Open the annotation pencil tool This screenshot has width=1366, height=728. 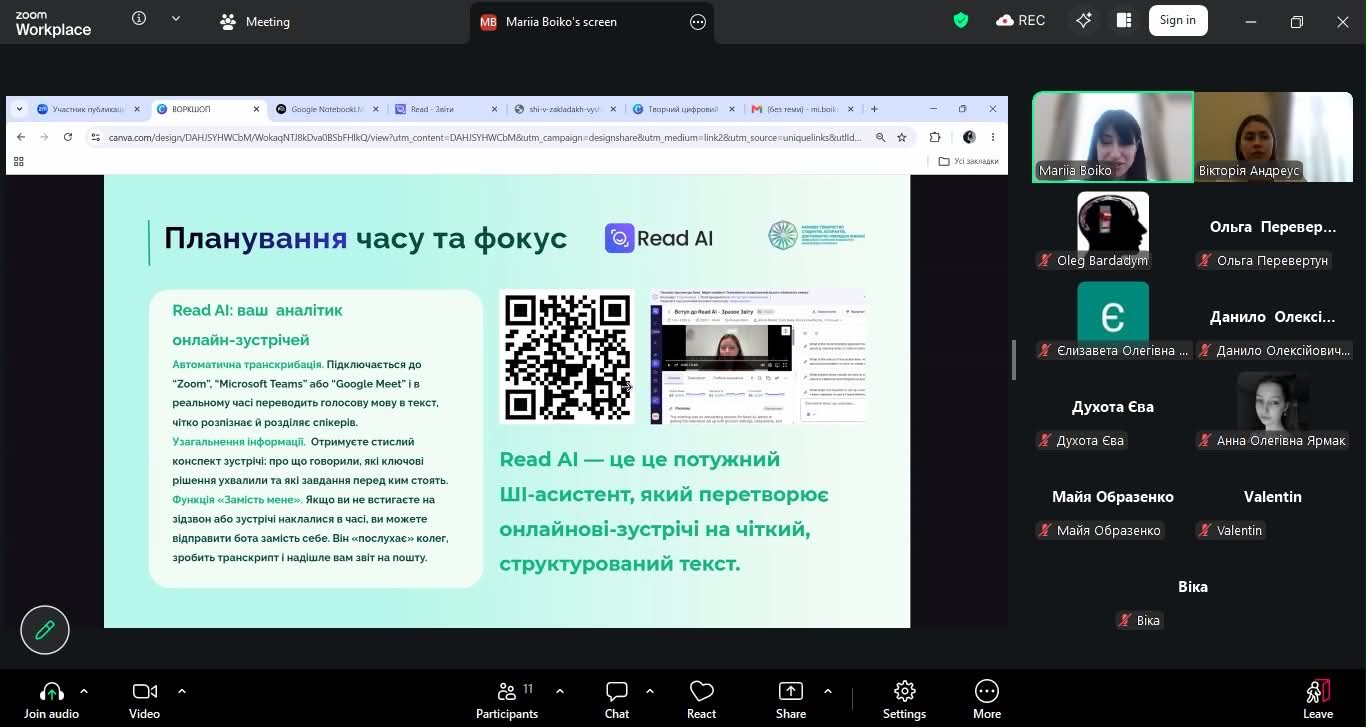point(45,630)
